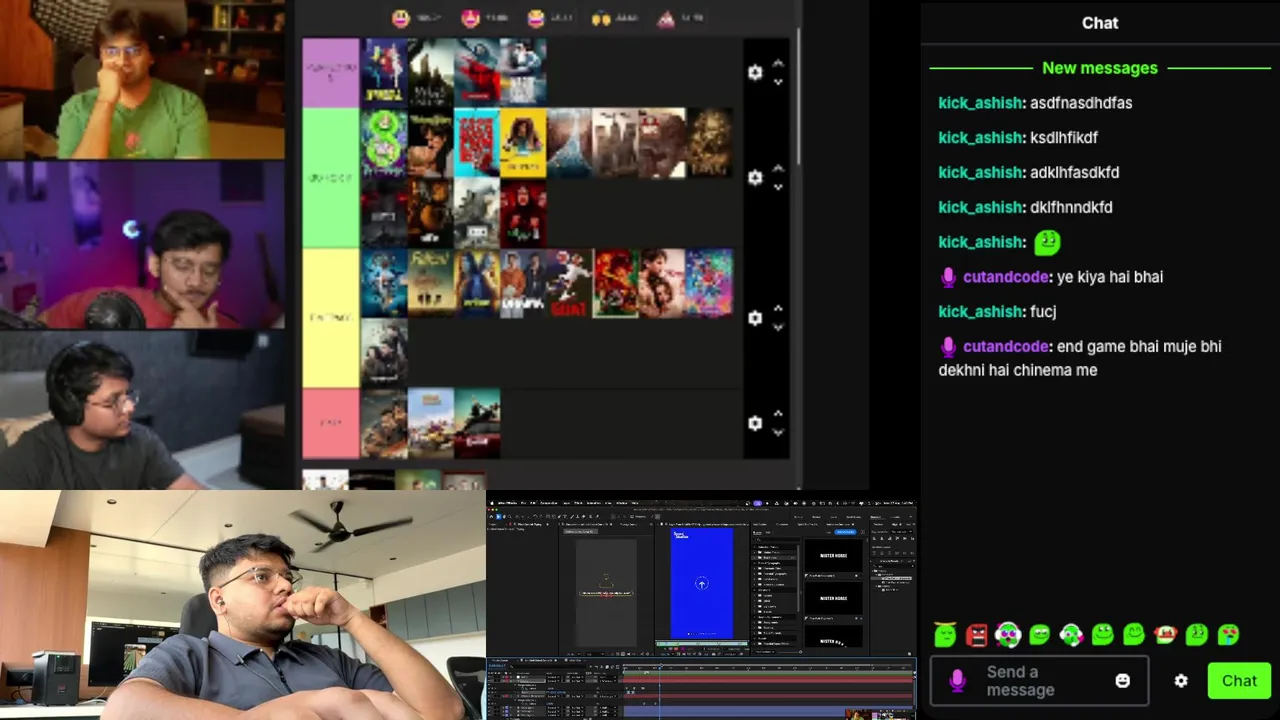Select the first headphones emote with purple eyes
Screen dimensions: 1280x720
click(1008, 634)
